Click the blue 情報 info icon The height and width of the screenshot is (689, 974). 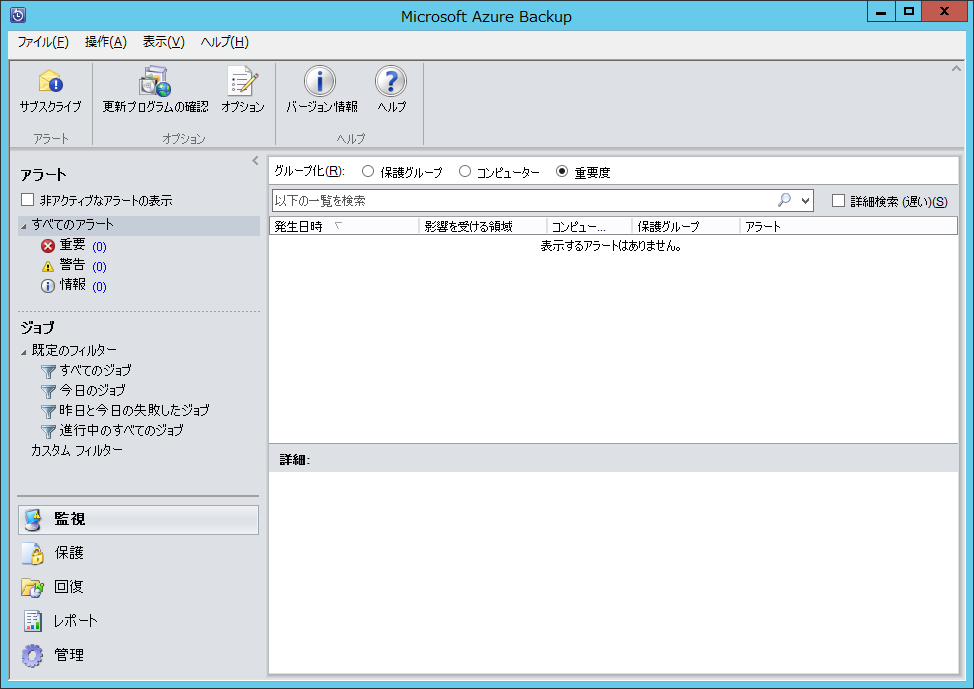[48, 286]
